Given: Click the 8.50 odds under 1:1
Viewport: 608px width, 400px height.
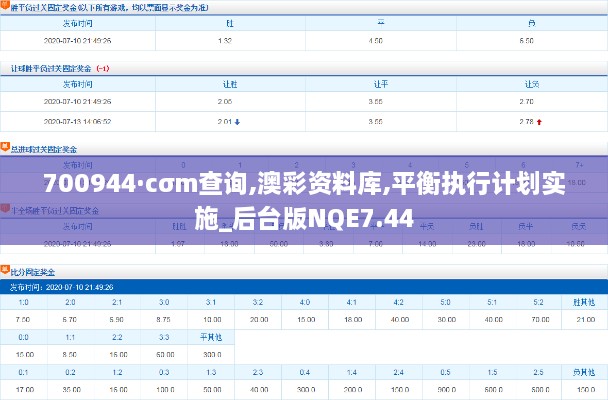Looking at the screenshot, I should click(x=70, y=355).
